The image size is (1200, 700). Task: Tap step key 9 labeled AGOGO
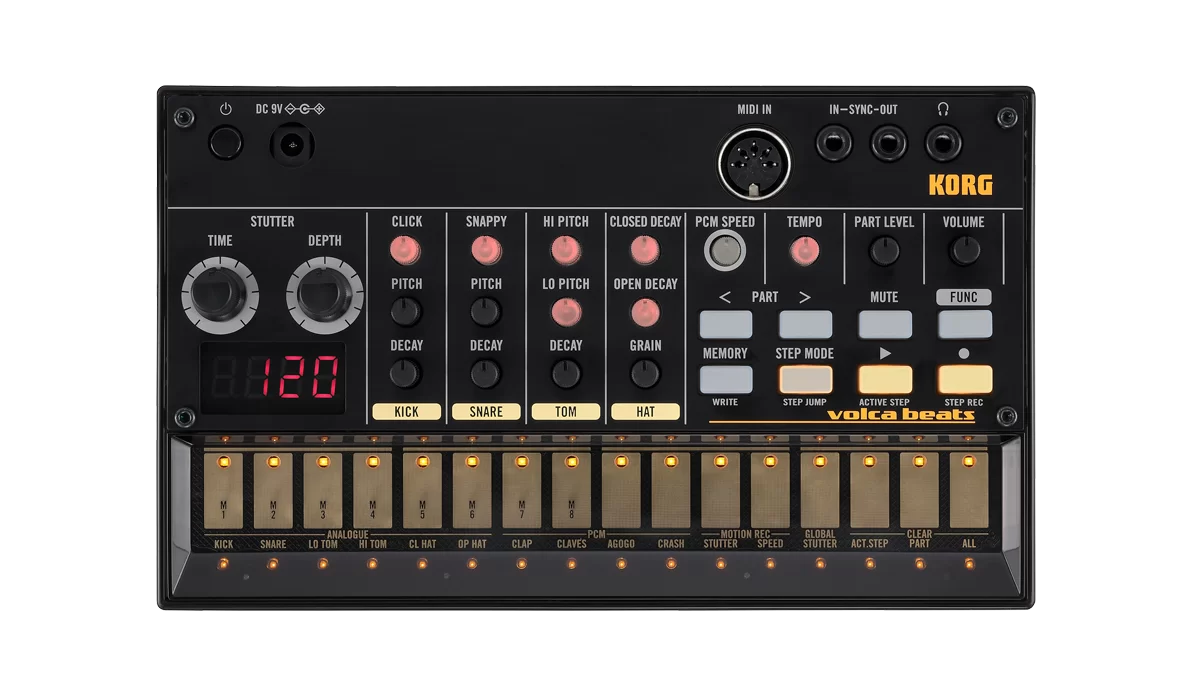click(x=621, y=490)
